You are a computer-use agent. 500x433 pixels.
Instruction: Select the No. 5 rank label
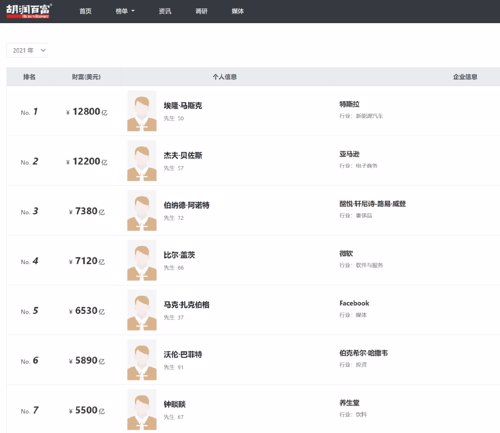click(x=29, y=311)
